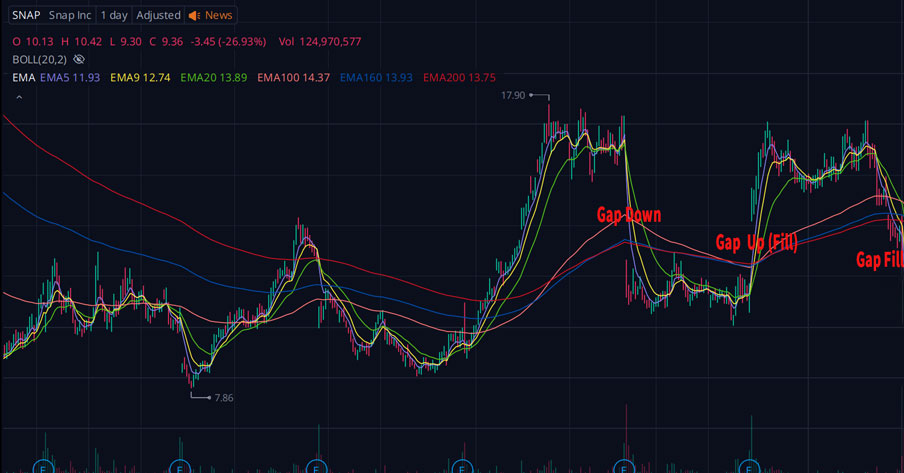Select the EMA9 12.74 legend entry
904x473 pixels.
(x=140, y=78)
